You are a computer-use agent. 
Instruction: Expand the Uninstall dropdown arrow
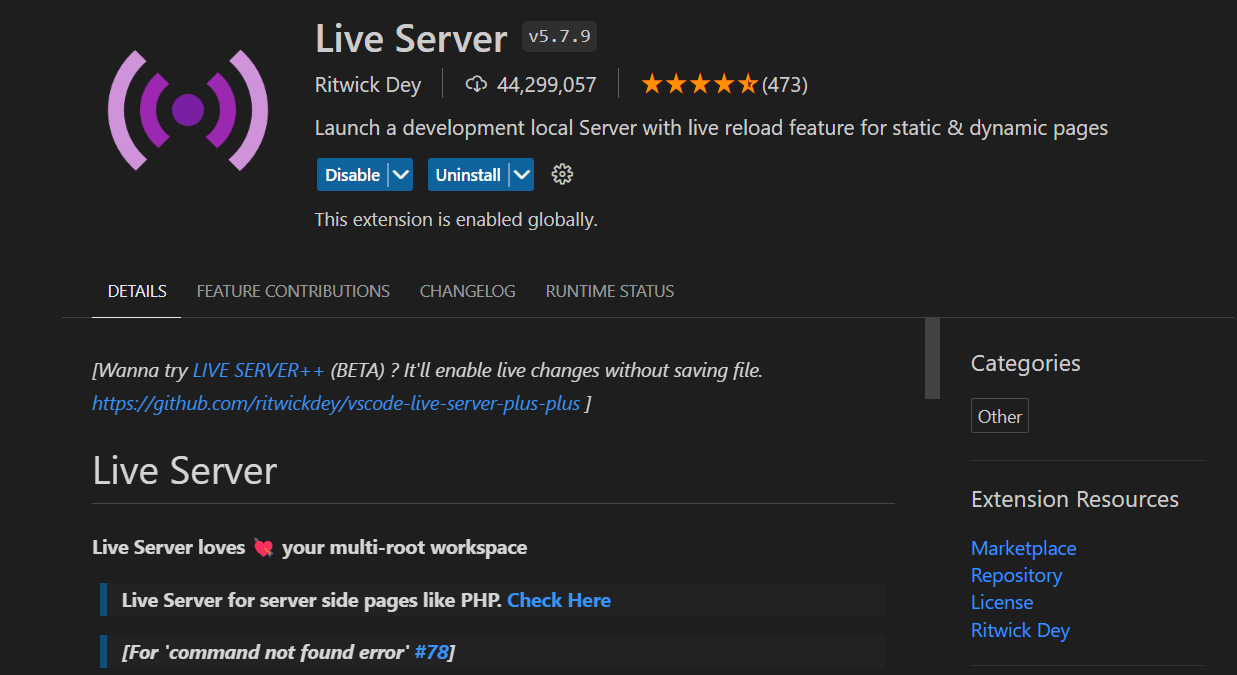tap(521, 175)
